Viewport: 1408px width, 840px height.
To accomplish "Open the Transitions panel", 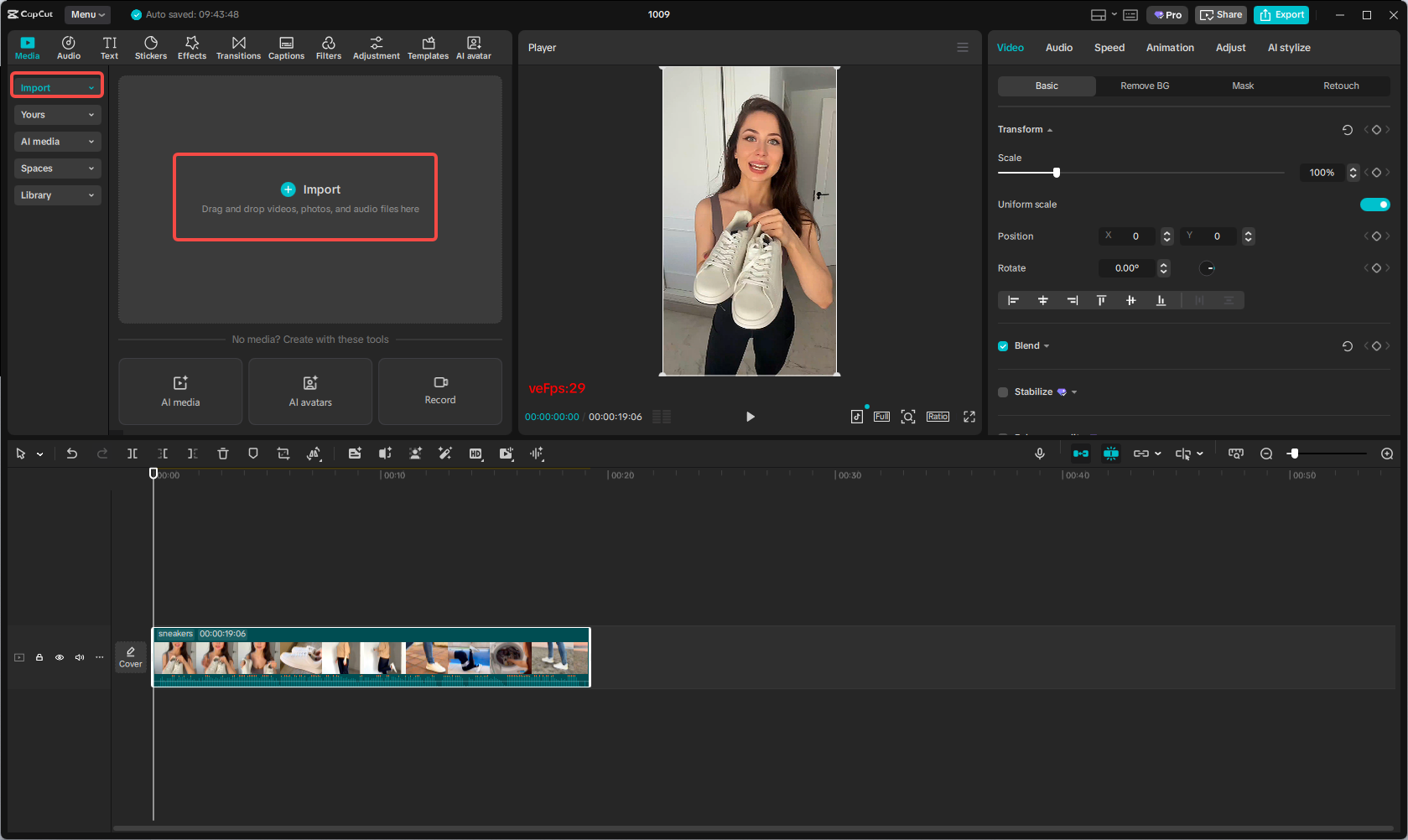I will click(x=238, y=47).
